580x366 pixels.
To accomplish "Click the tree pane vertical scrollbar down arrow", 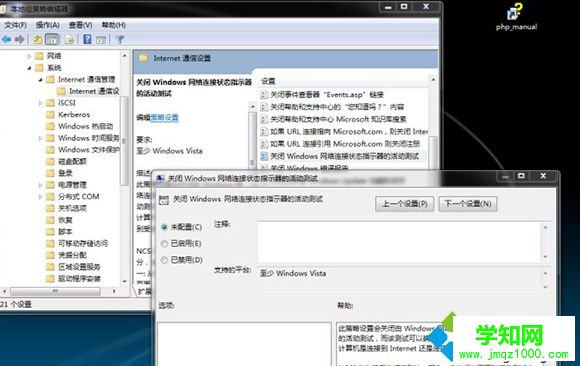I will tap(124, 282).
